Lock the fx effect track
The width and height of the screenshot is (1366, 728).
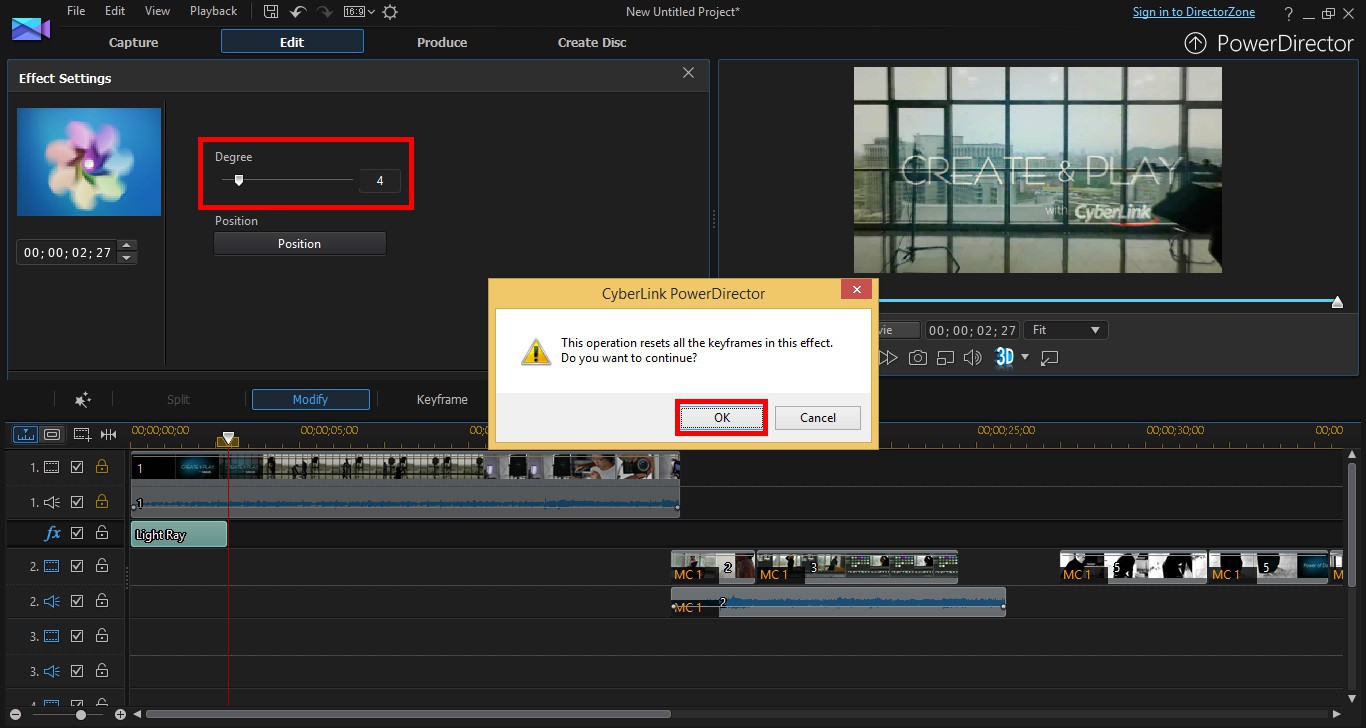[x=102, y=533]
